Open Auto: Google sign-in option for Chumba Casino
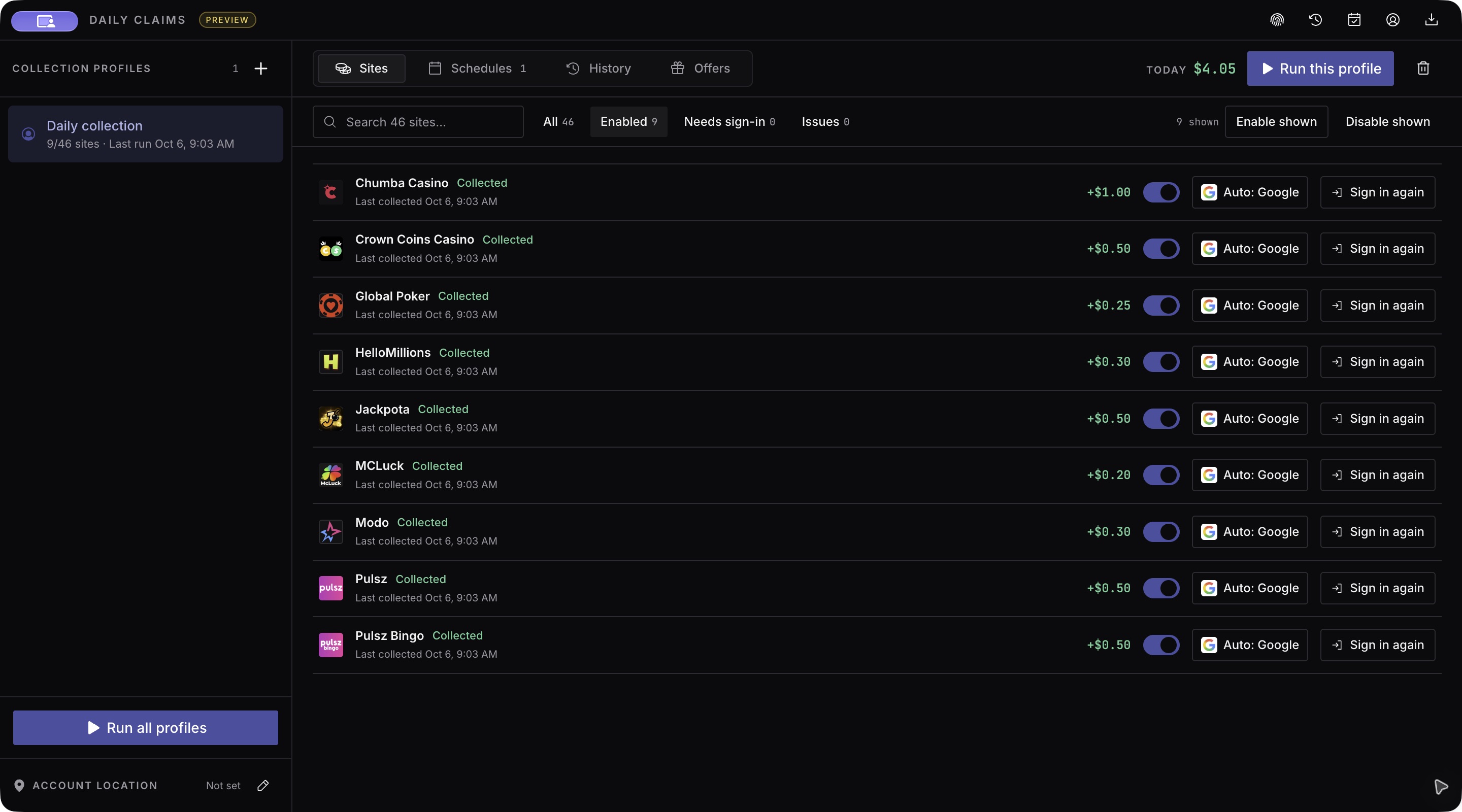Screen dimensions: 1462x812 1249,192
